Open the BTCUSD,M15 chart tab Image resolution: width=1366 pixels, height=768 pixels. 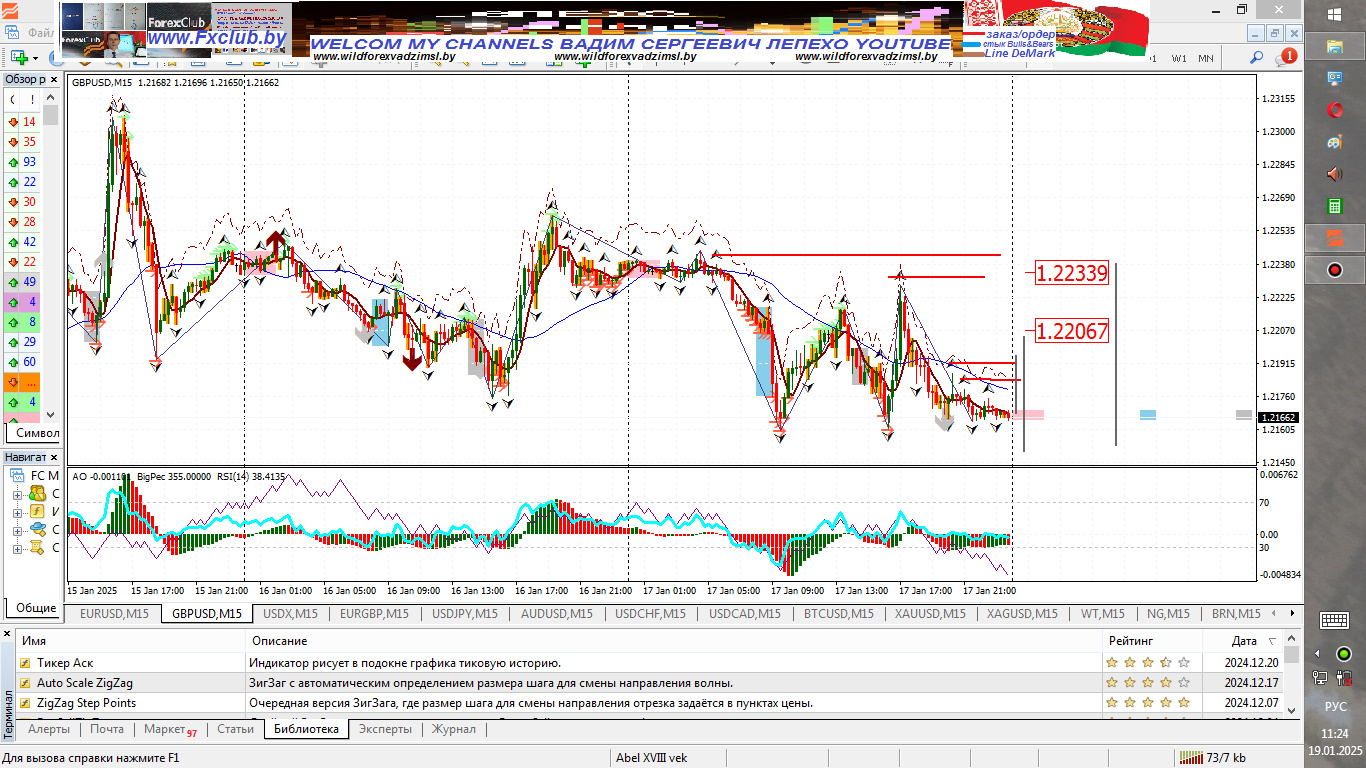click(838, 614)
